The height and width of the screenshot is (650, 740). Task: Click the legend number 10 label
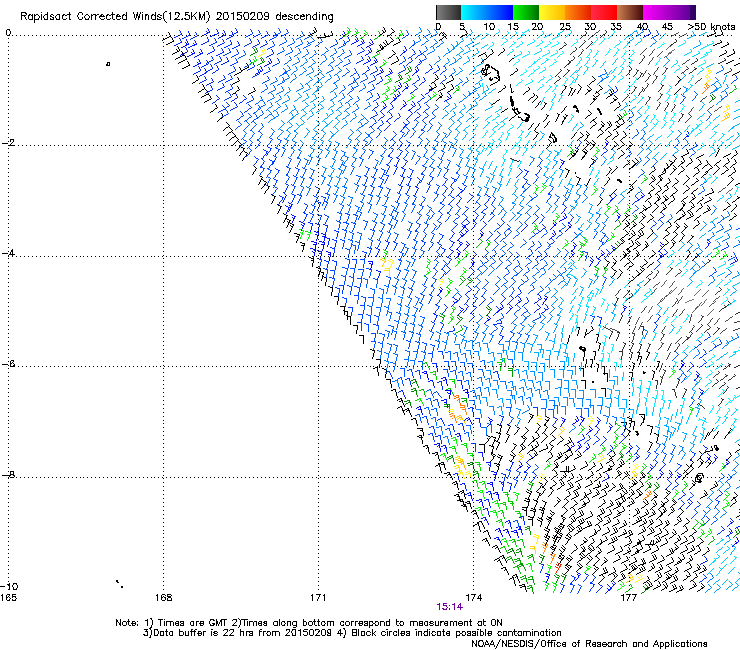tap(489, 27)
